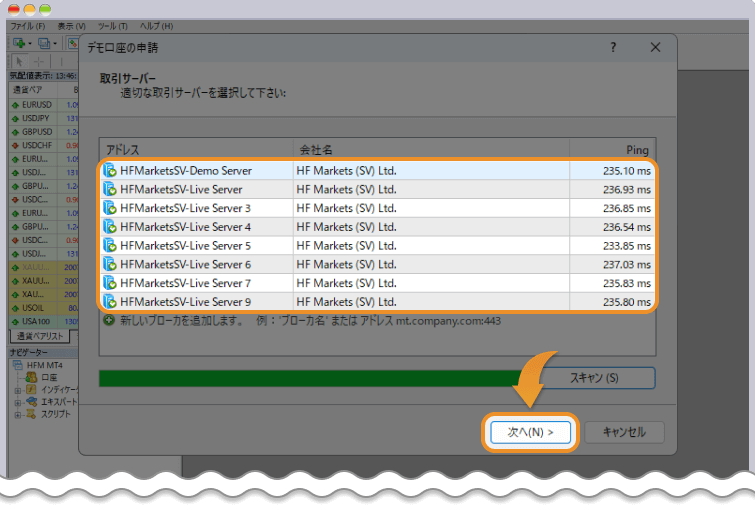Click the ? help button in dialog title
Image resolution: width=755 pixels, height=508 pixels.
pos(613,47)
